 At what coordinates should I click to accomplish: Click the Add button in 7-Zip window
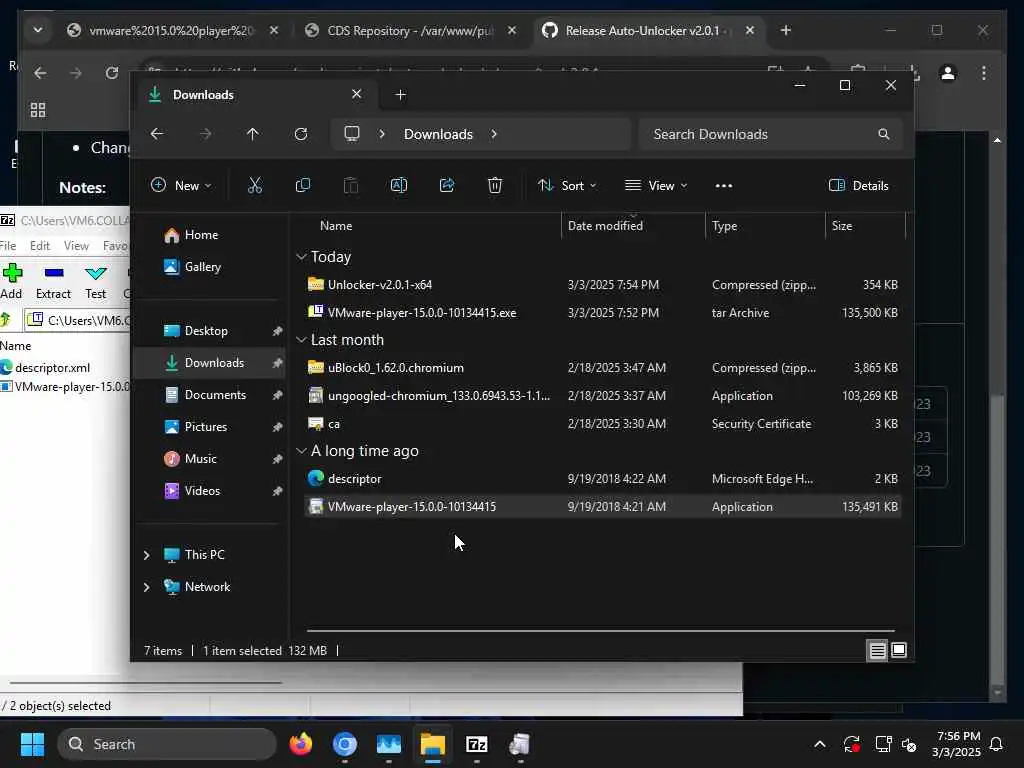point(12,281)
